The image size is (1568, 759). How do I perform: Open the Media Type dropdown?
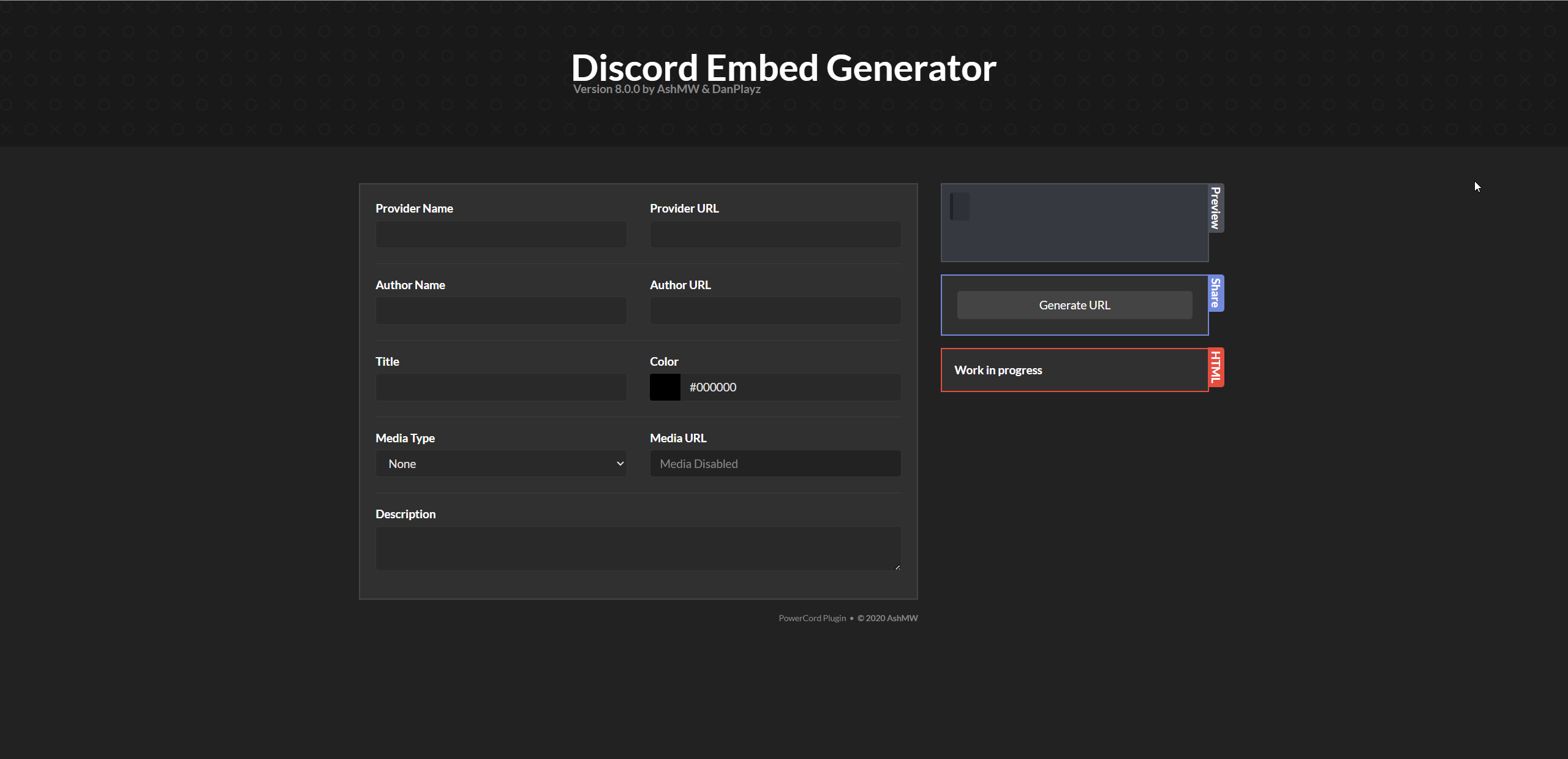[x=500, y=464]
